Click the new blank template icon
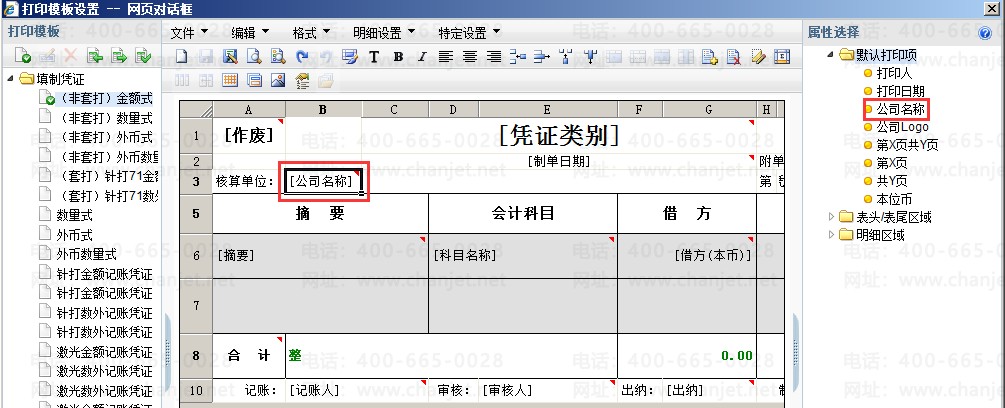The image size is (1005, 408). [181, 57]
